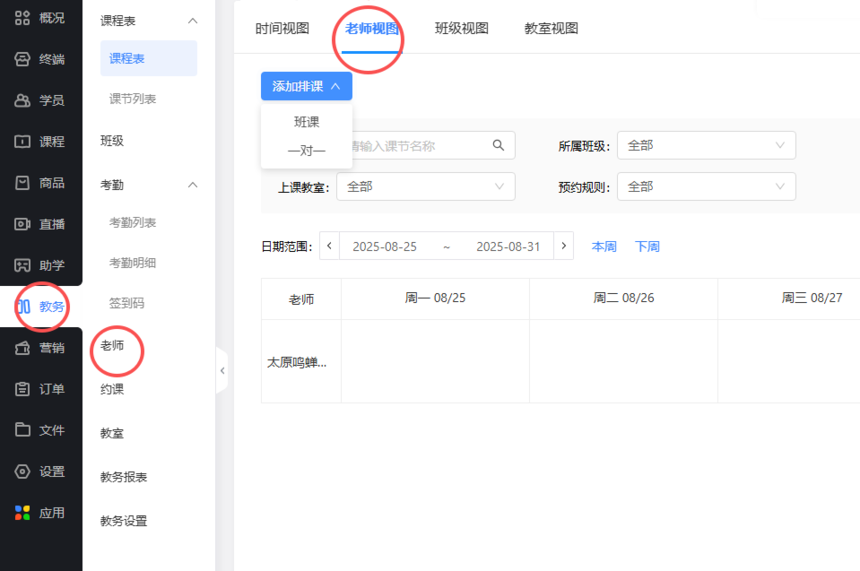860x571 pixels.
Task: Open the 营销 marketing icon
Action: [x=22, y=348]
